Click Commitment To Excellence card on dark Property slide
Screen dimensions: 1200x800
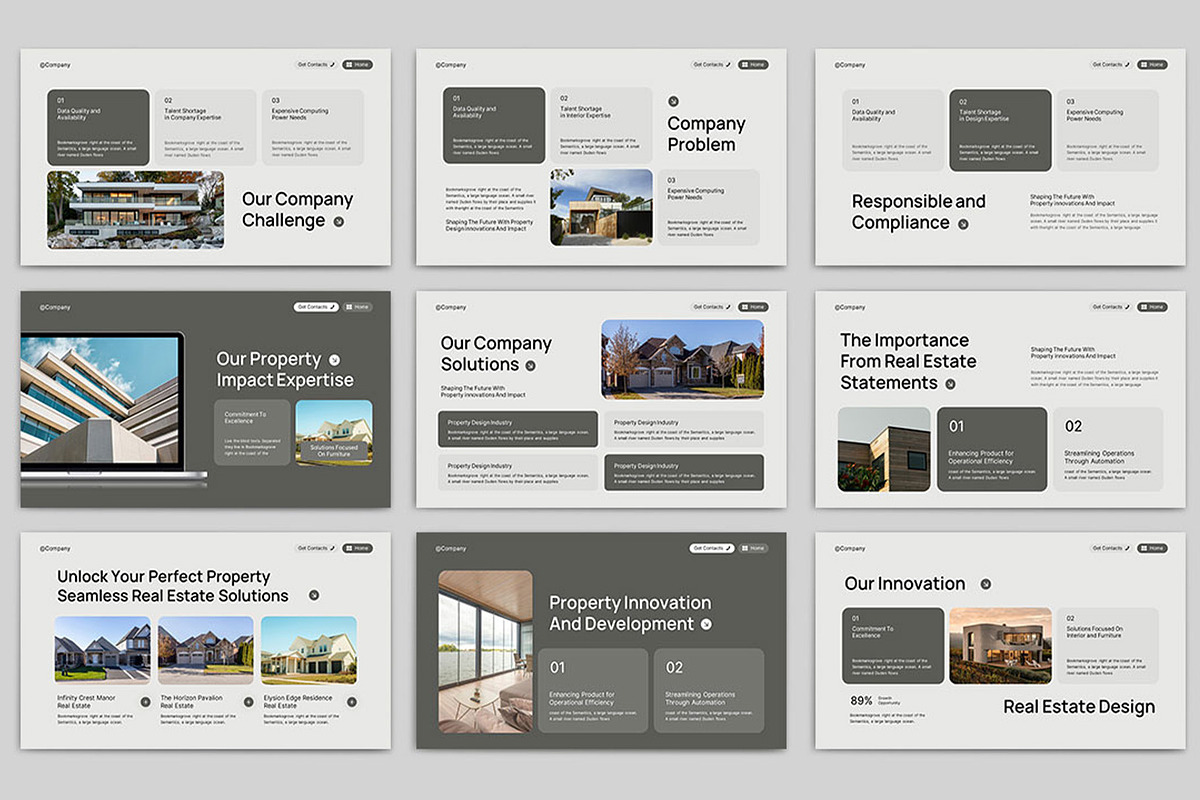point(252,432)
